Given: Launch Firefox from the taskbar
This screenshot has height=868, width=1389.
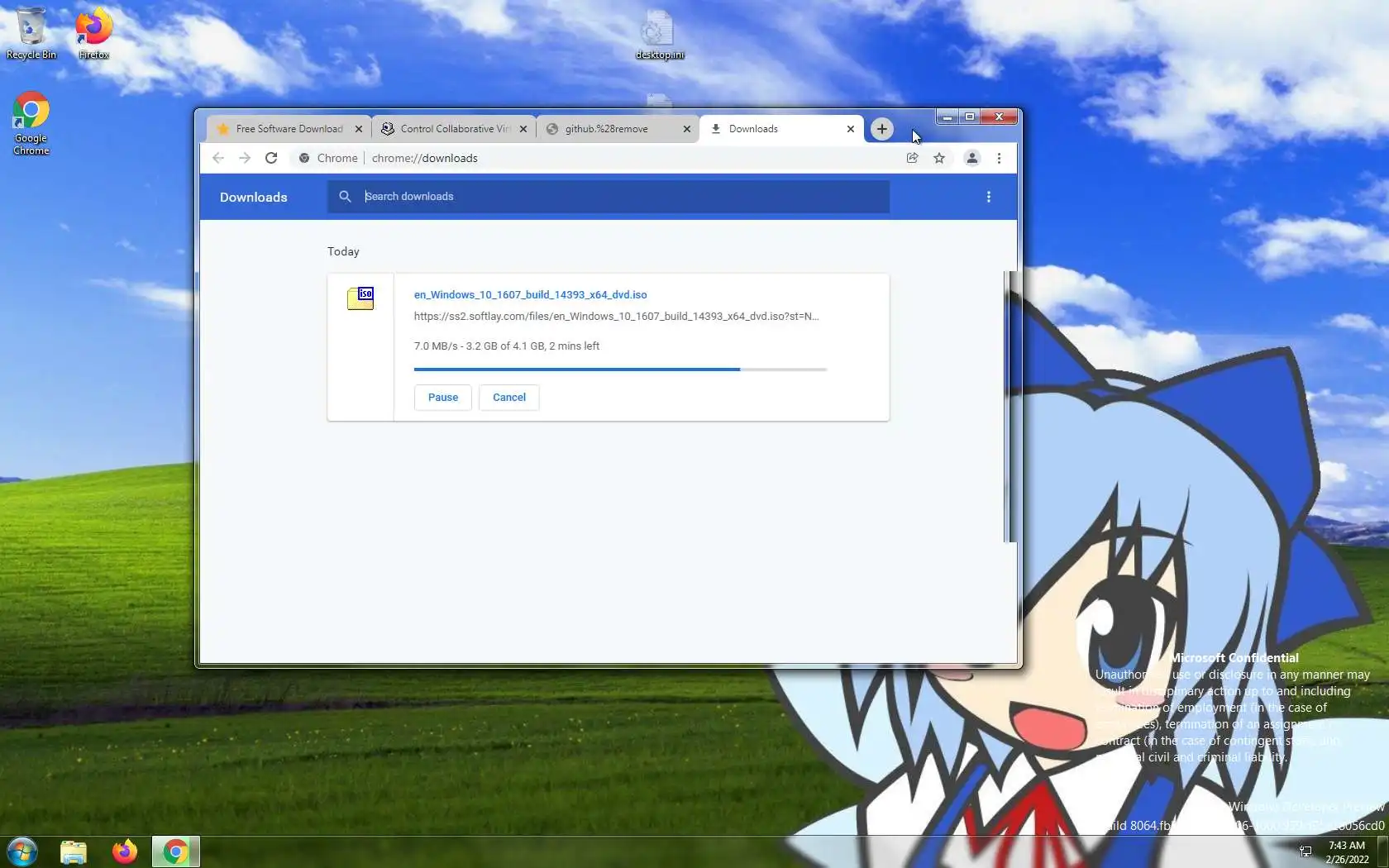Looking at the screenshot, I should point(125,851).
